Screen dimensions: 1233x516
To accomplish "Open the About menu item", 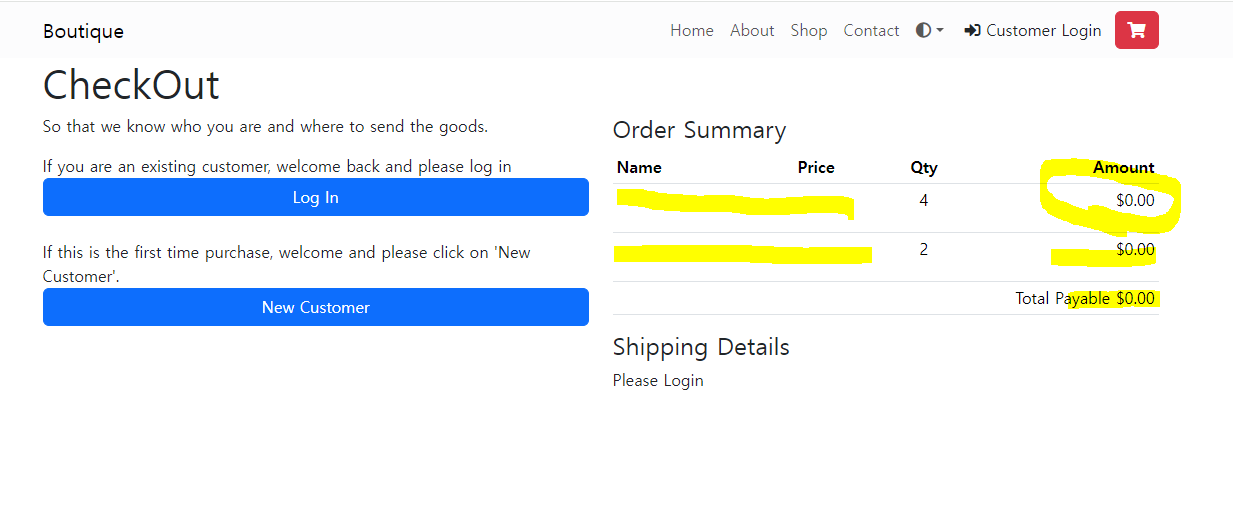I will 752,31.
